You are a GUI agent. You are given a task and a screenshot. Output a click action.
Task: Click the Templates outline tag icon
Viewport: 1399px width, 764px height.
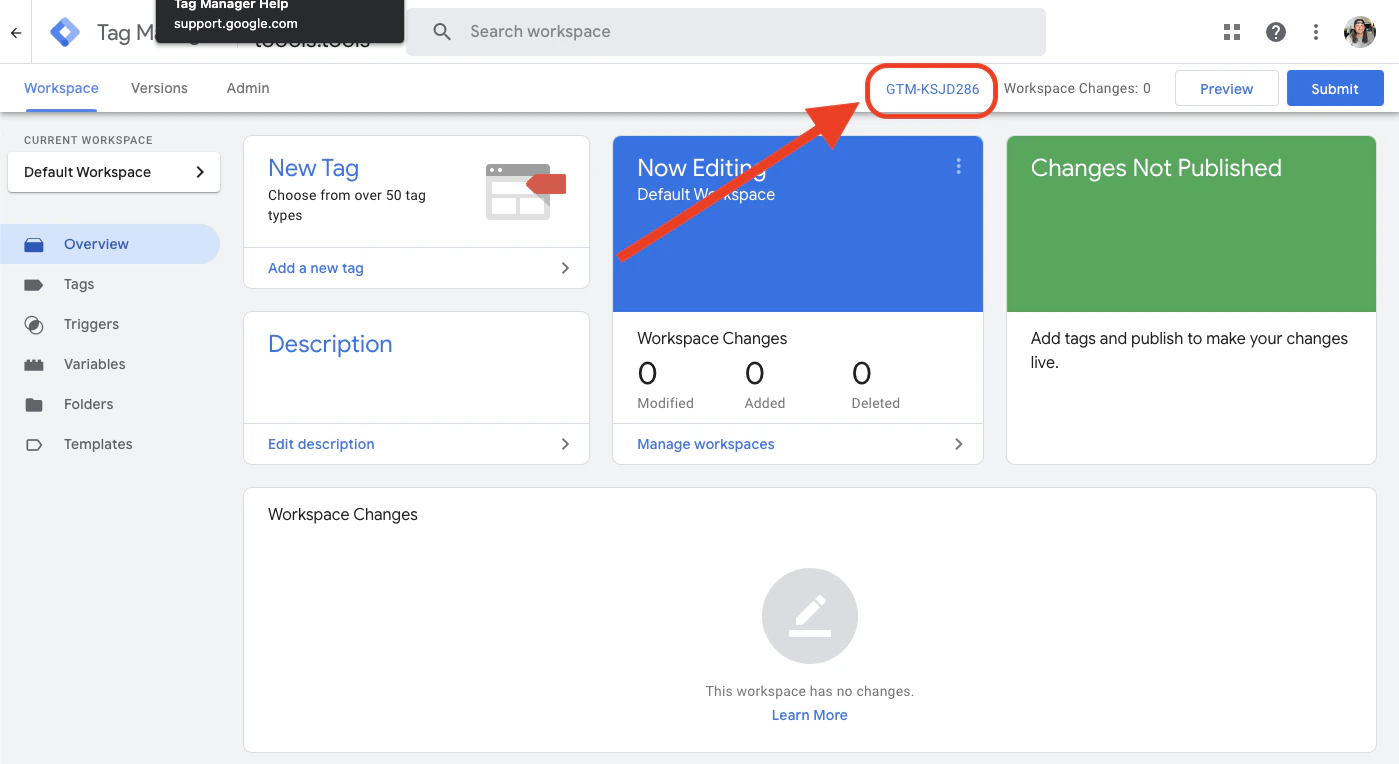34,444
